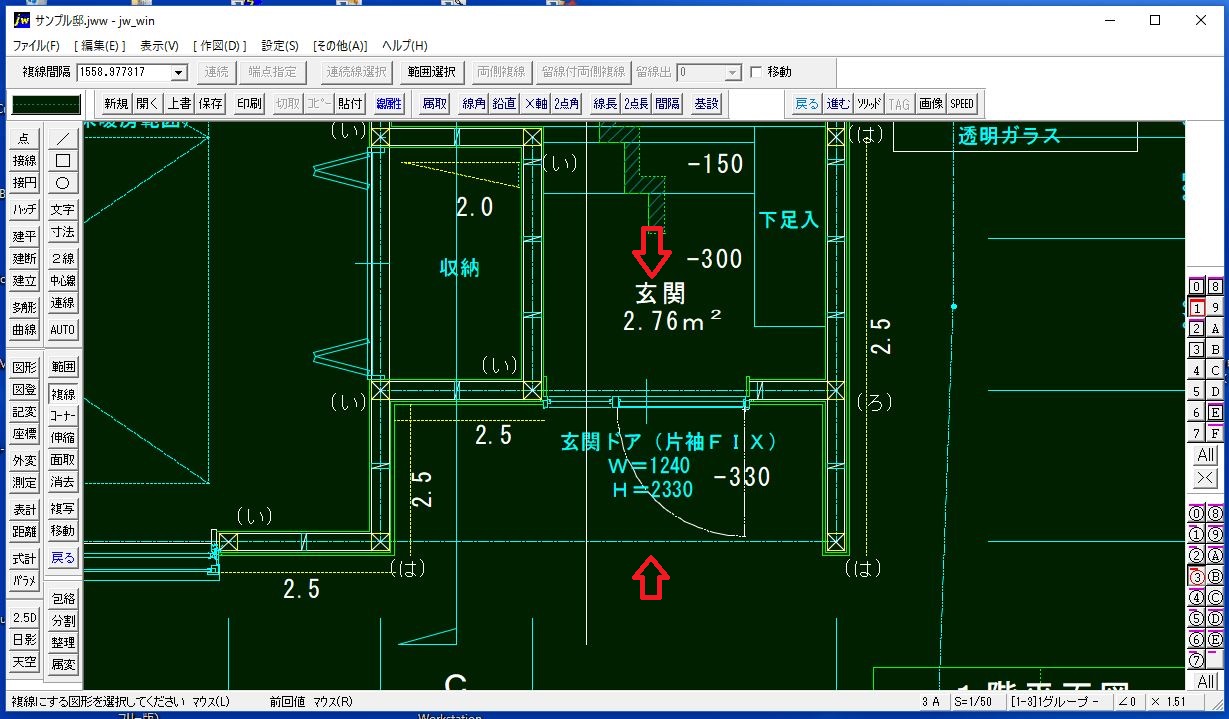Open the 2.5D view tool
This screenshot has height=719, width=1229.
pyautogui.click(x=24, y=618)
